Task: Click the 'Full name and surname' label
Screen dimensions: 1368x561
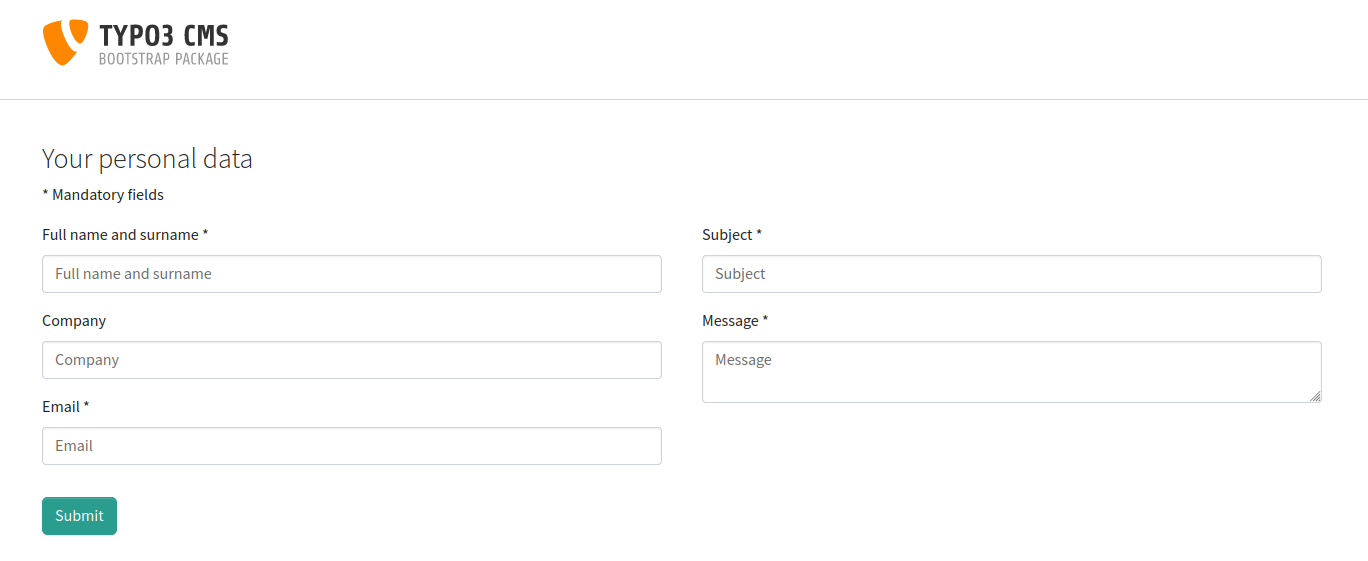Action: click(x=120, y=235)
